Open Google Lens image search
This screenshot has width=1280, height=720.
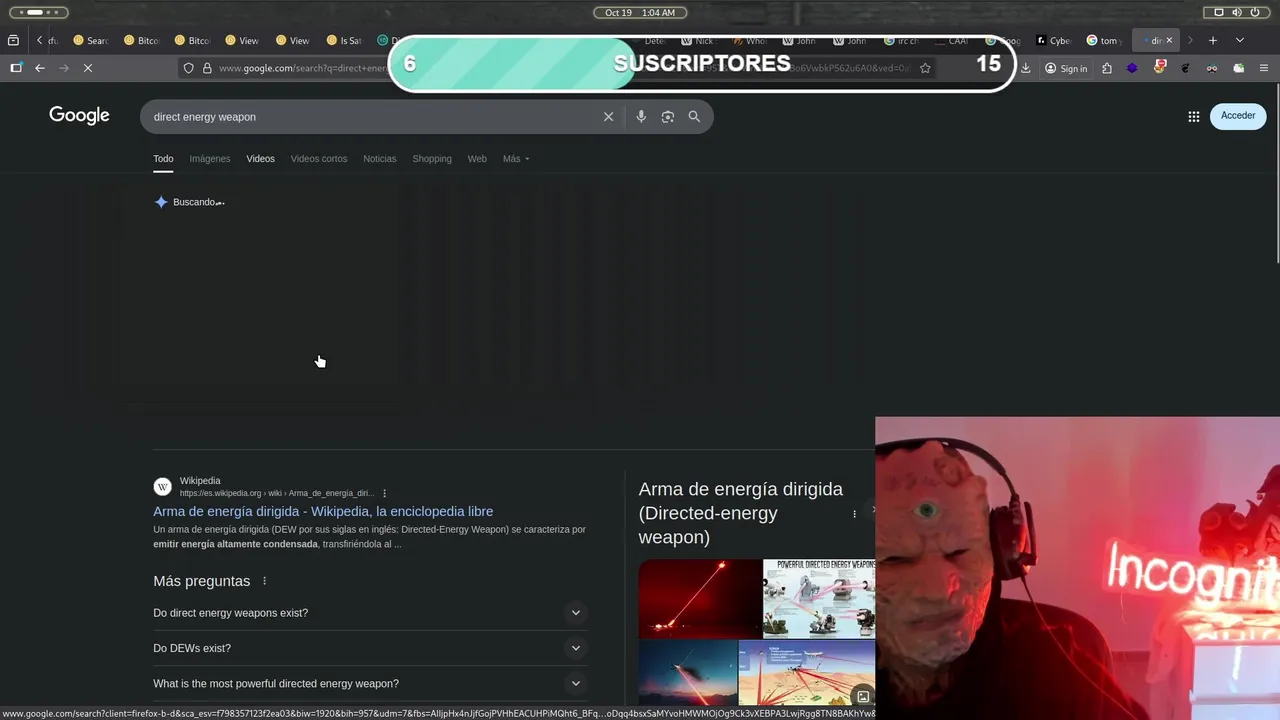tap(667, 117)
